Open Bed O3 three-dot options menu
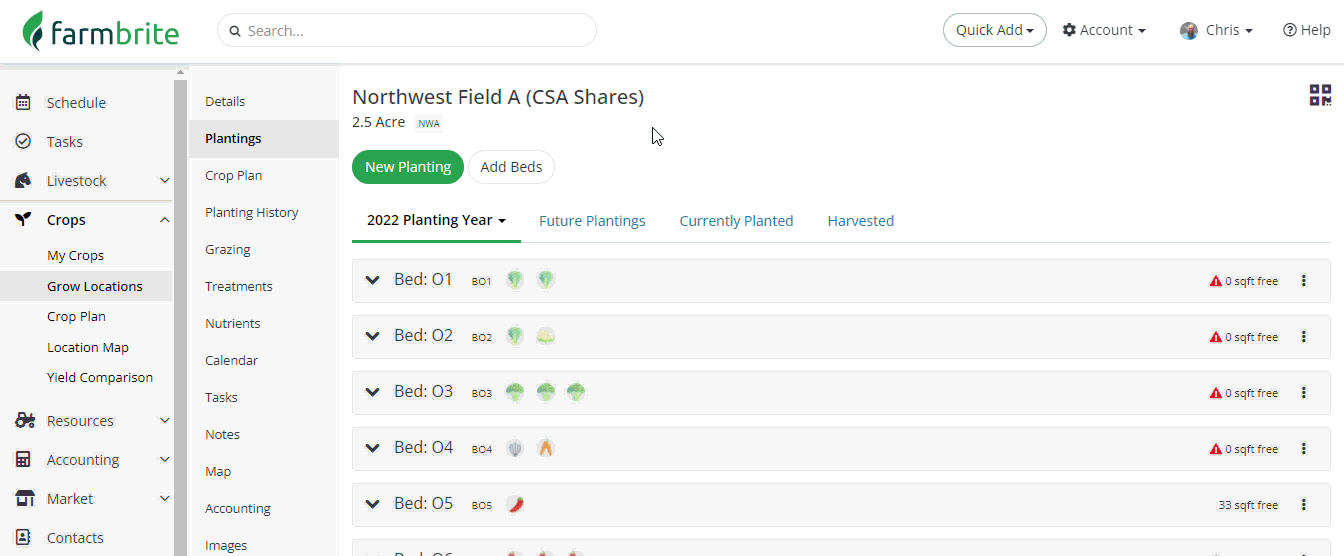This screenshot has width=1344, height=556. pyautogui.click(x=1304, y=393)
